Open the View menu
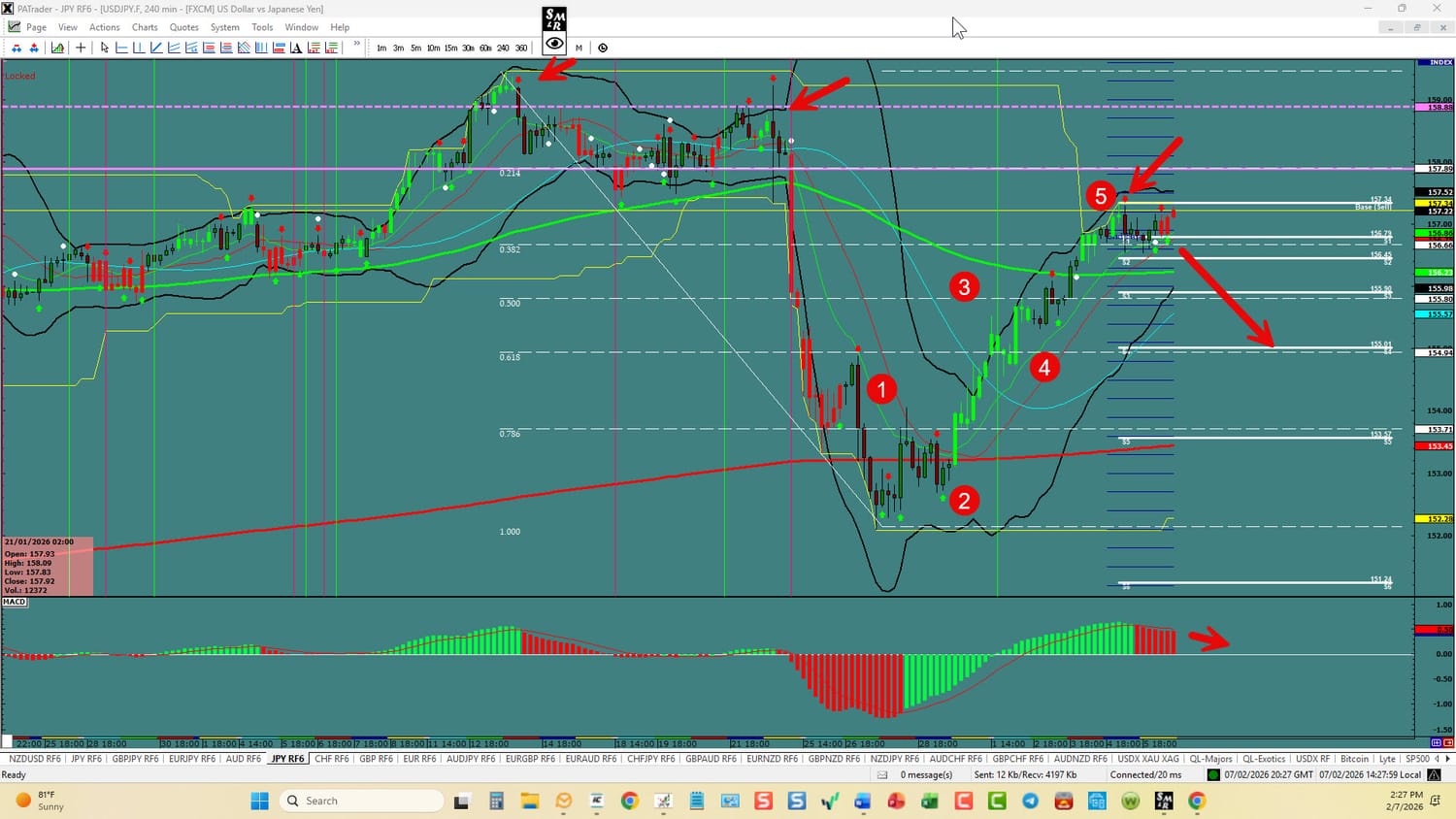This screenshot has width=1456, height=819. (68, 27)
